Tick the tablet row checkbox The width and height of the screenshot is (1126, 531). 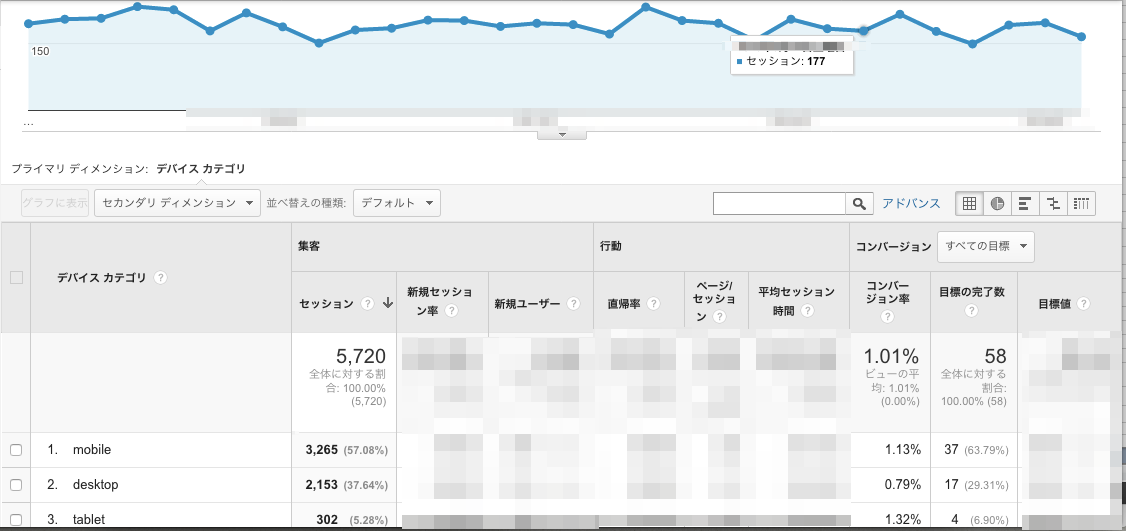pos(16,519)
